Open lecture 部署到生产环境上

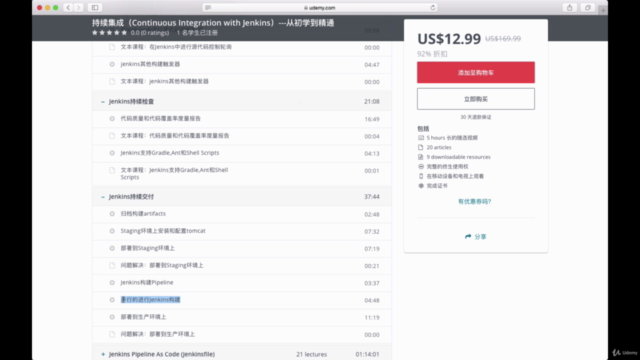coord(143,317)
